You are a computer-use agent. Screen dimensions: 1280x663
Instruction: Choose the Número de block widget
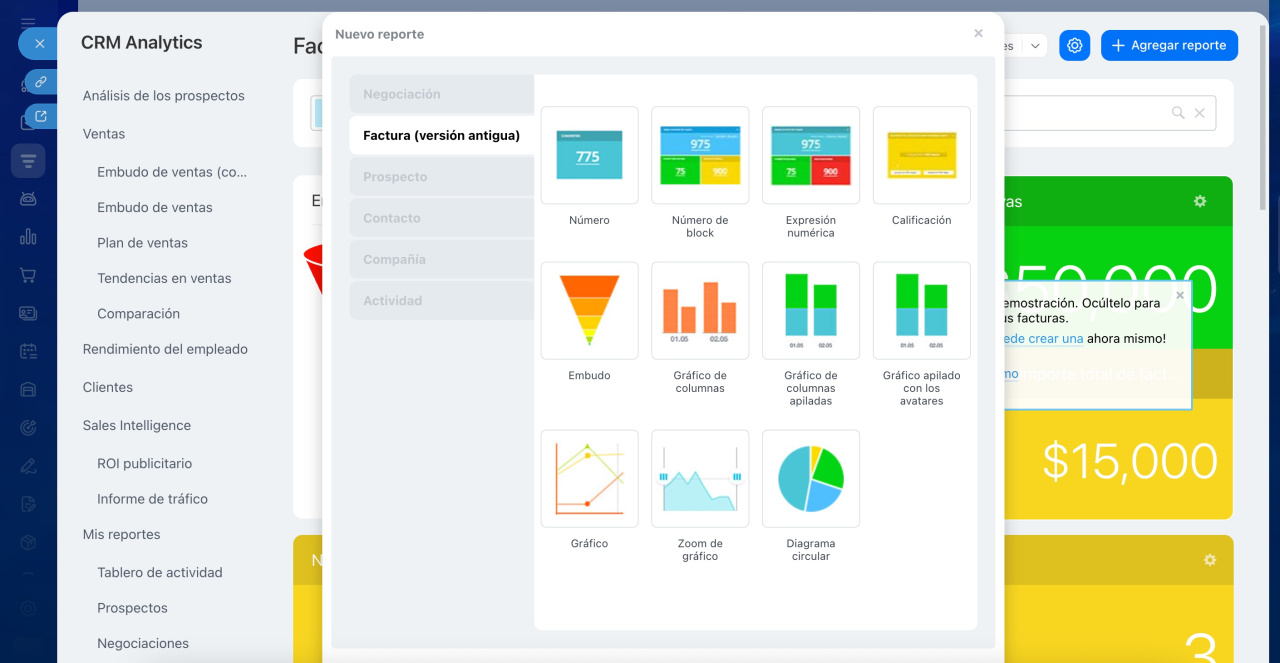(x=700, y=155)
